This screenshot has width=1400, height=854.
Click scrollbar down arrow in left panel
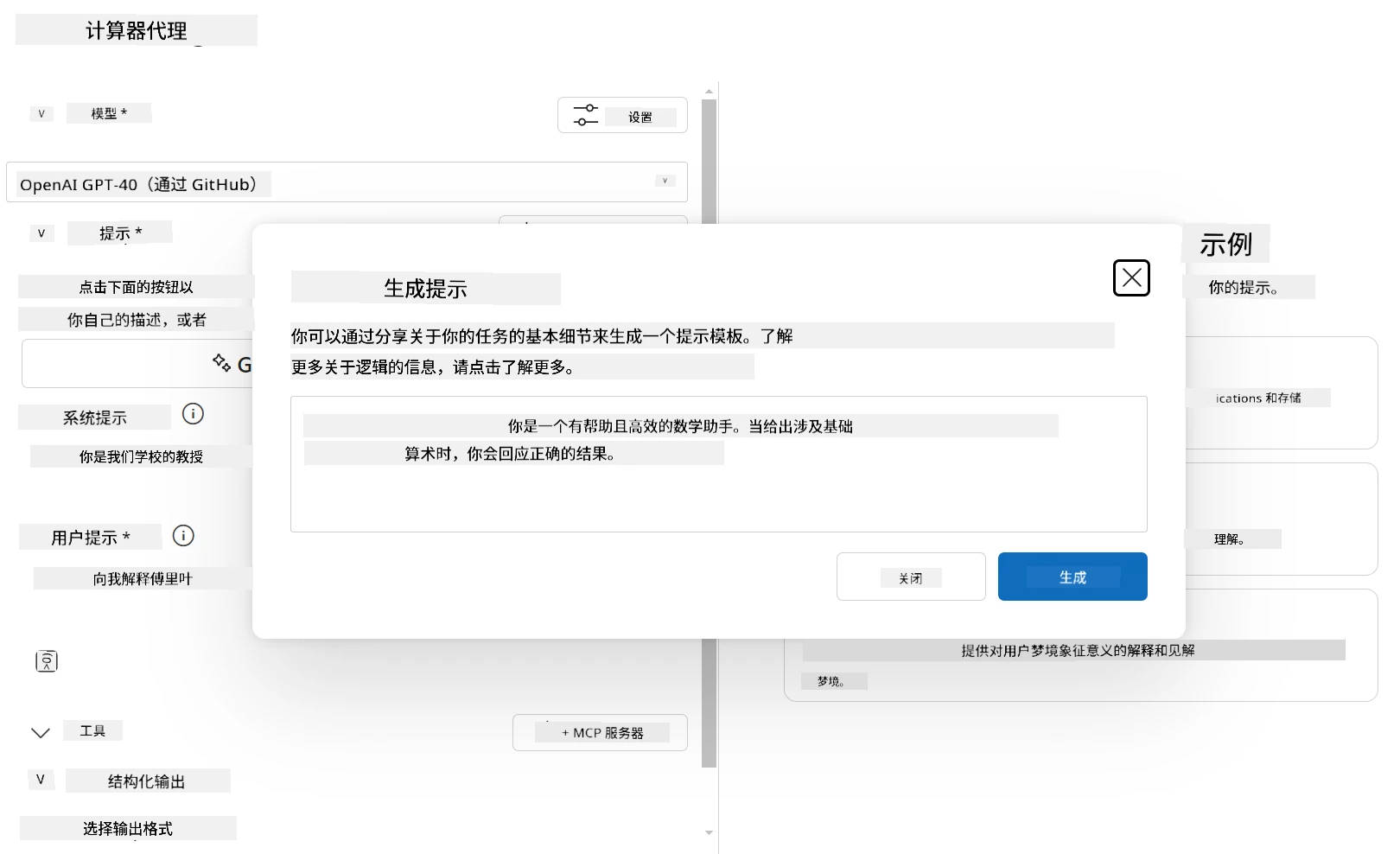coord(710,832)
